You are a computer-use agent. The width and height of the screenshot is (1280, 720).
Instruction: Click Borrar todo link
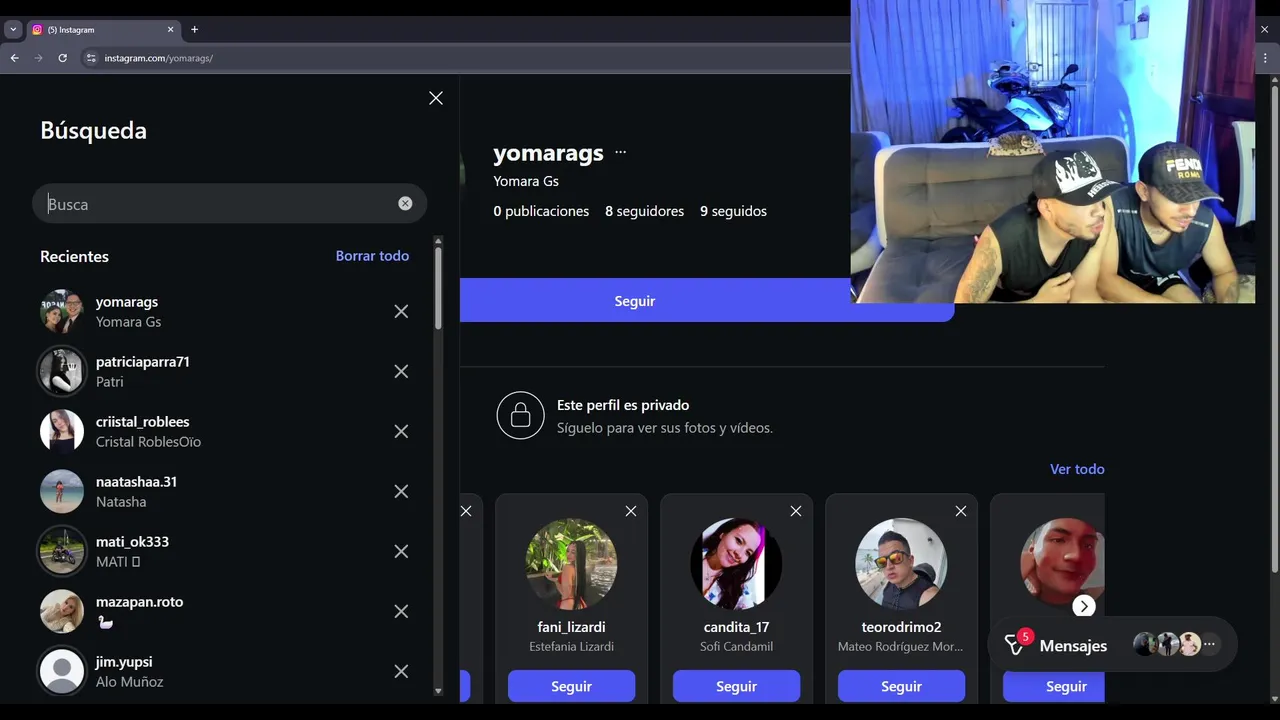tap(372, 256)
